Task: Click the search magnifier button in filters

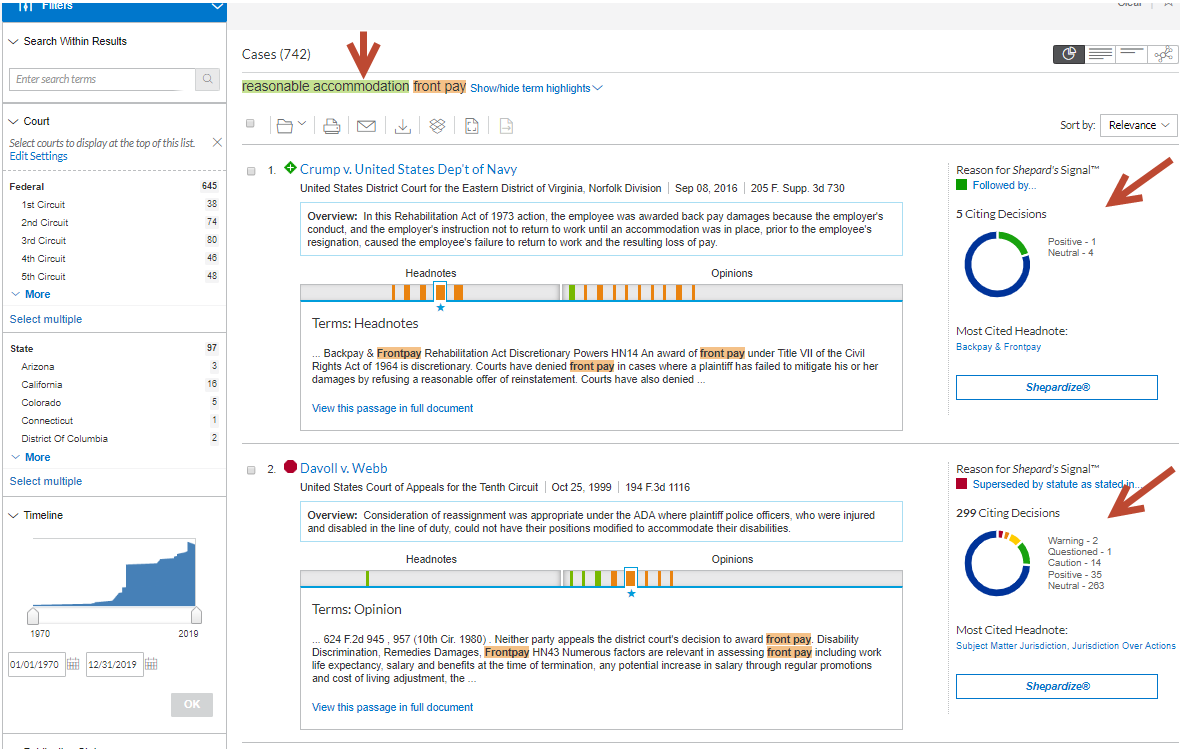Action: [x=208, y=79]
